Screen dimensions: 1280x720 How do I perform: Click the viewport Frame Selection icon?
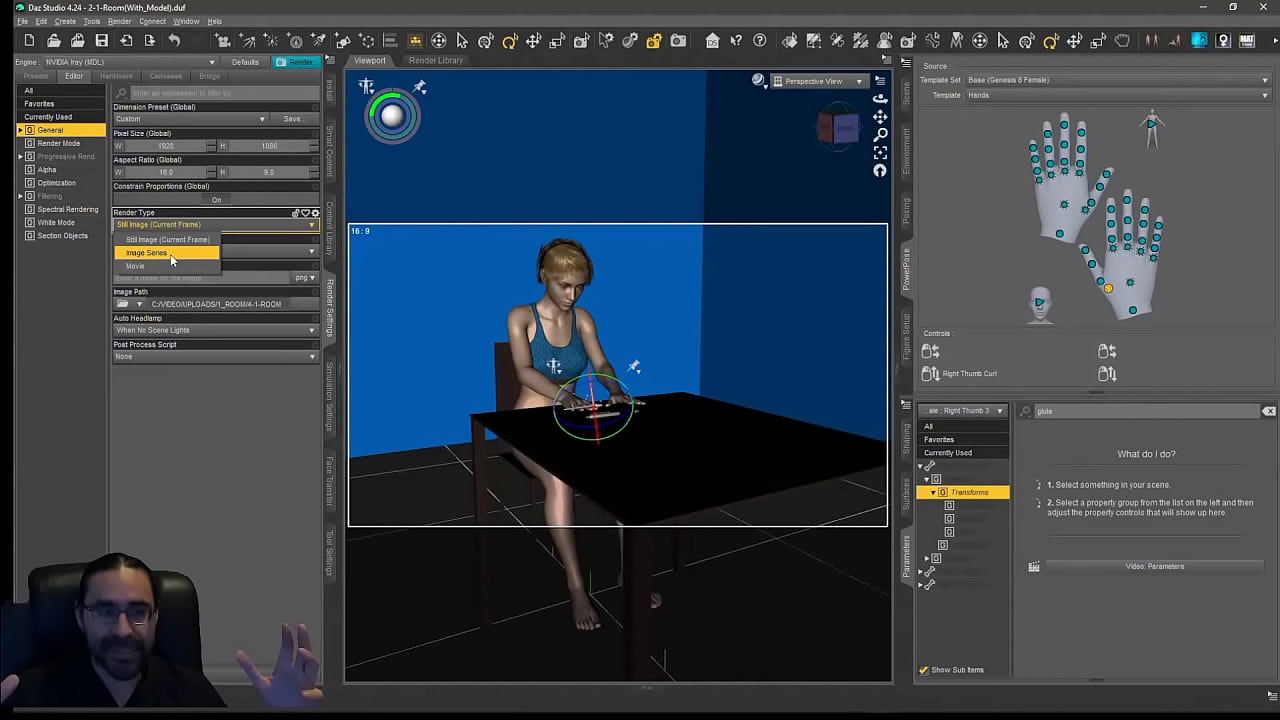coord(880,152)
